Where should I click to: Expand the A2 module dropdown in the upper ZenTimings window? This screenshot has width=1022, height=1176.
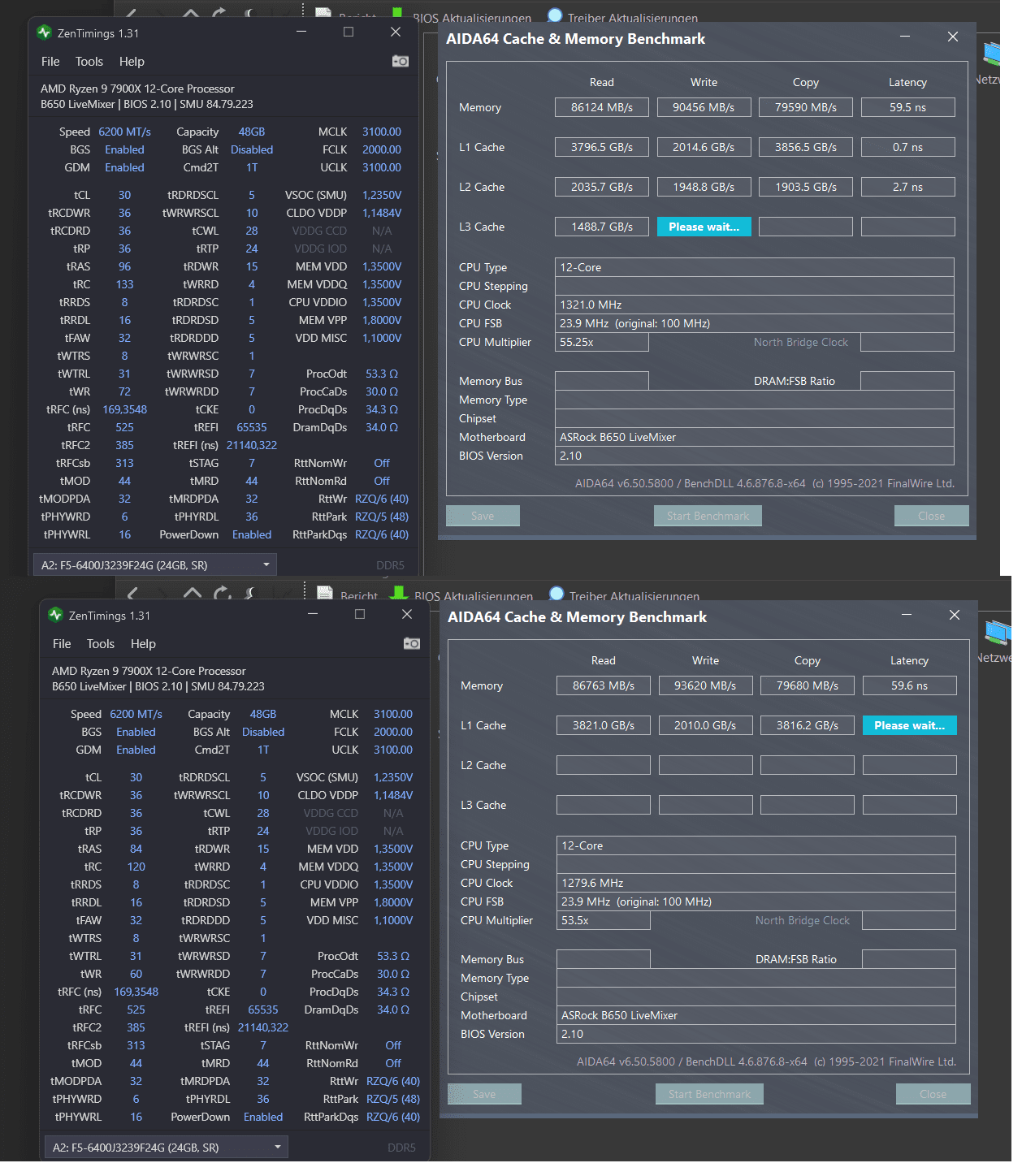click(x=154, y=564)
